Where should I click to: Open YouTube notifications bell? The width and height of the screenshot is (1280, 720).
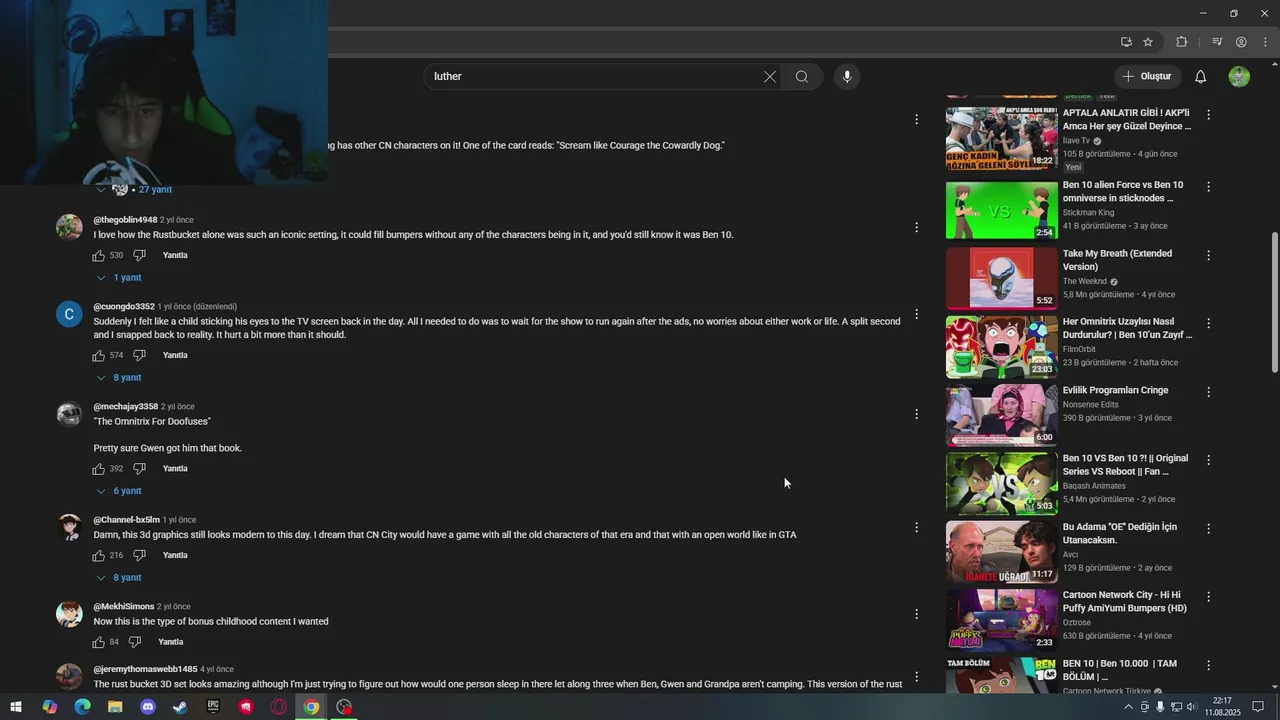(1201, 77)
